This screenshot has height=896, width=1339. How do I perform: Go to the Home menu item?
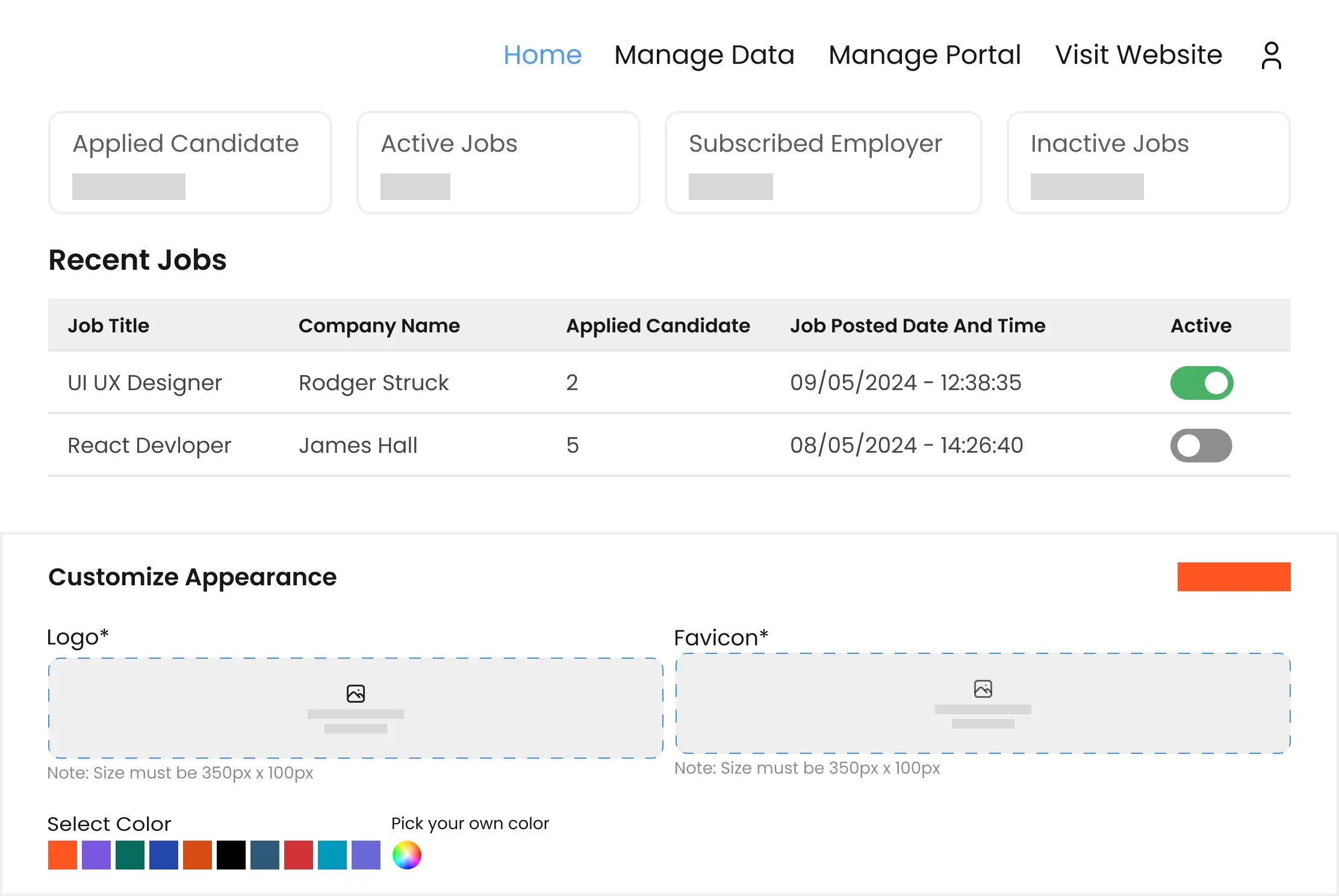tap(542, 55)
